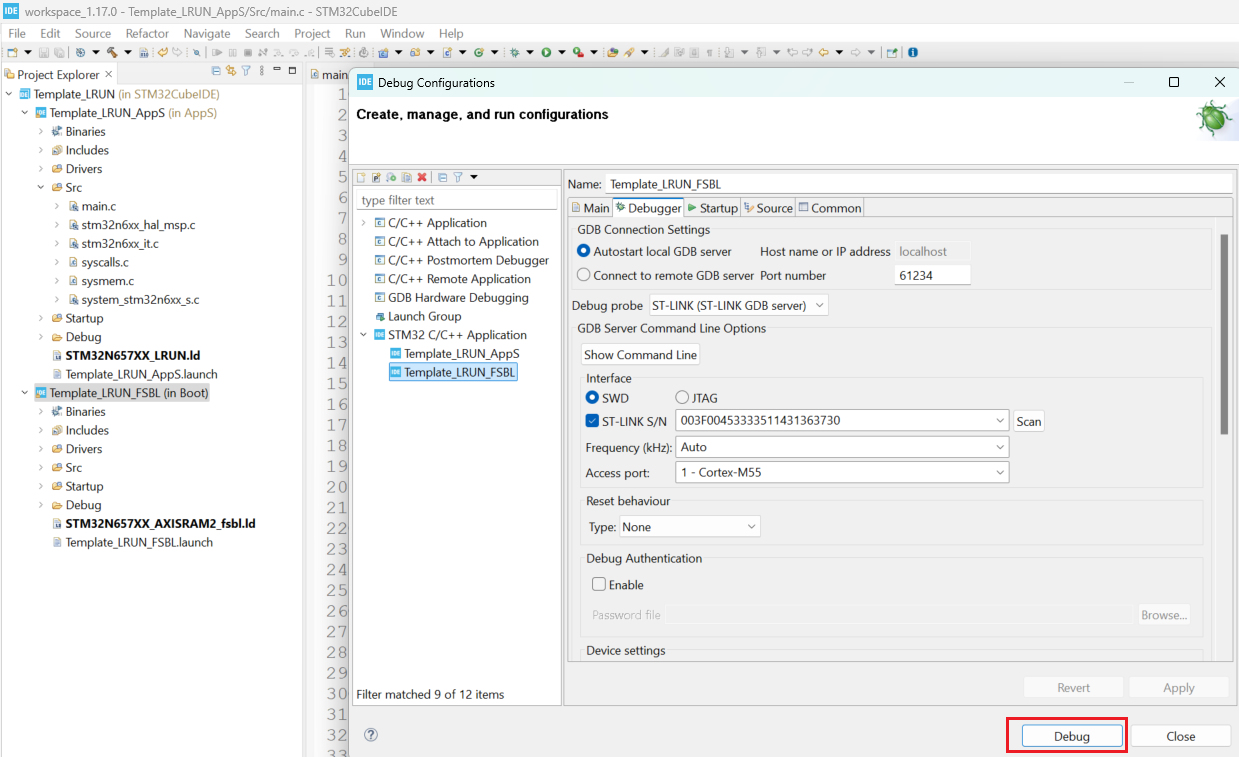
Task: Click the configuration Name field
Action: (x=919, y=184)
